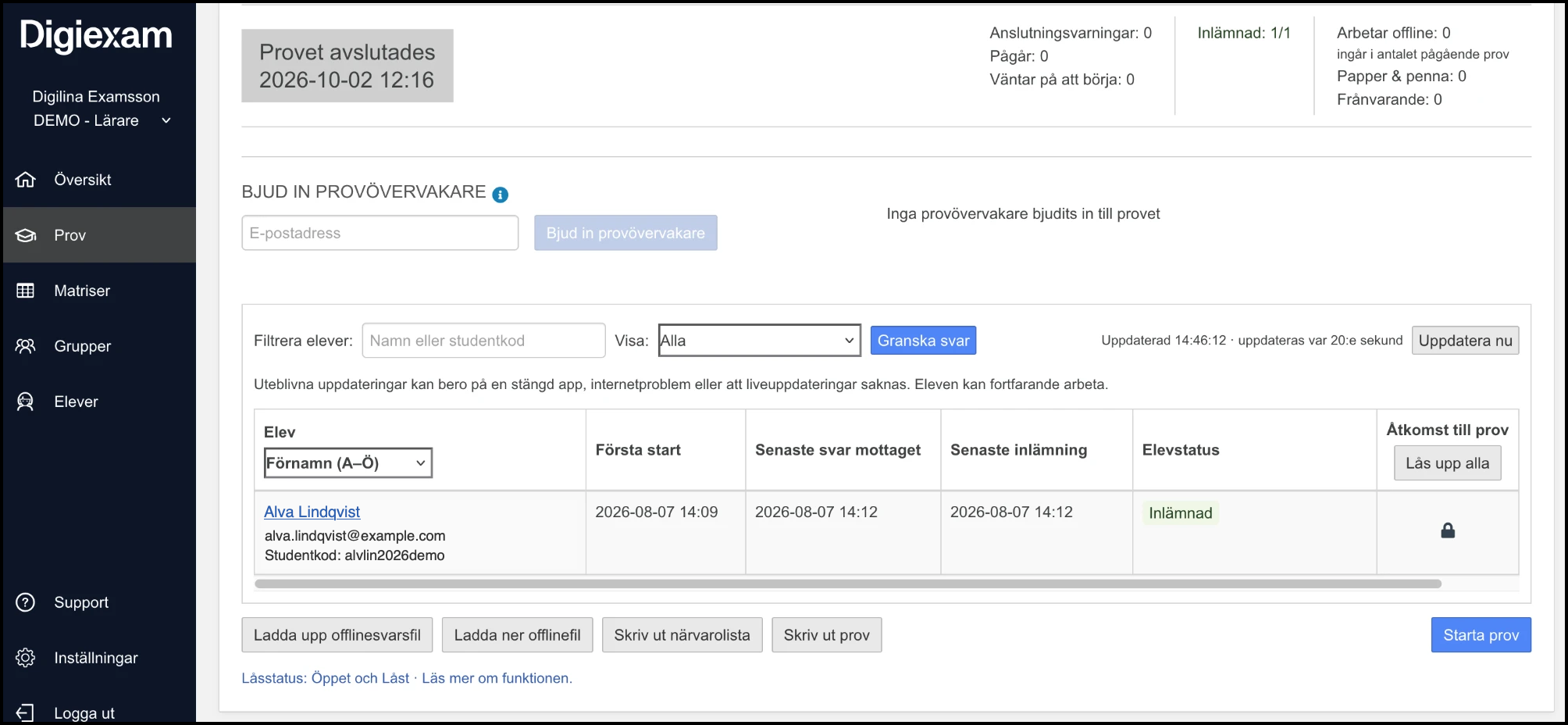The image size is (1568, 725).
Task: Open the Förnamn (A–Ö) sort dropdown
Action: (347, 462)
